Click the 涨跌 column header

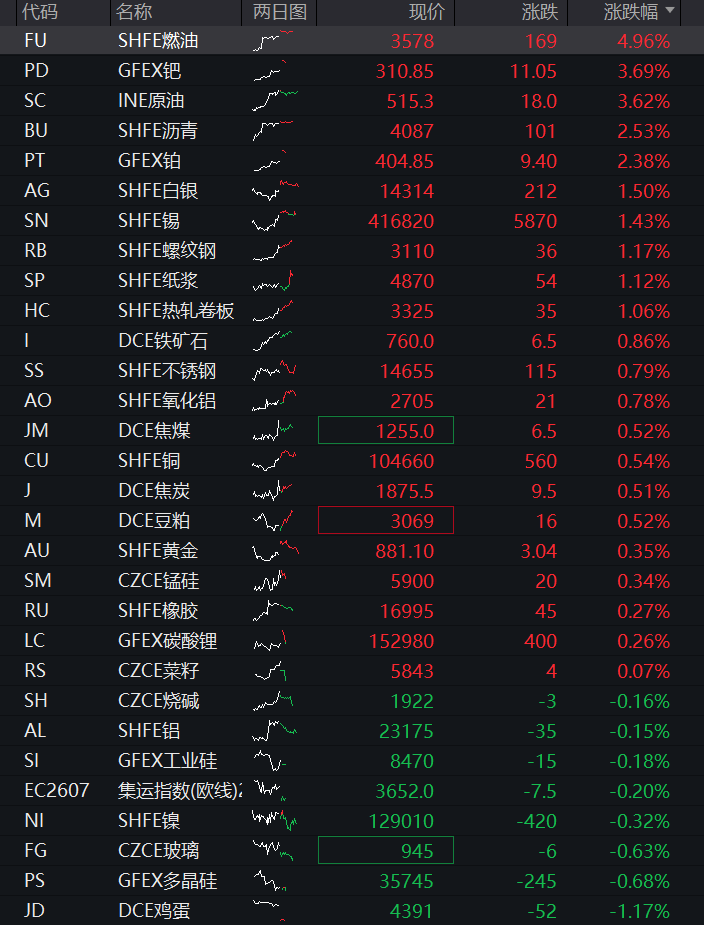(x=539, y=11)
